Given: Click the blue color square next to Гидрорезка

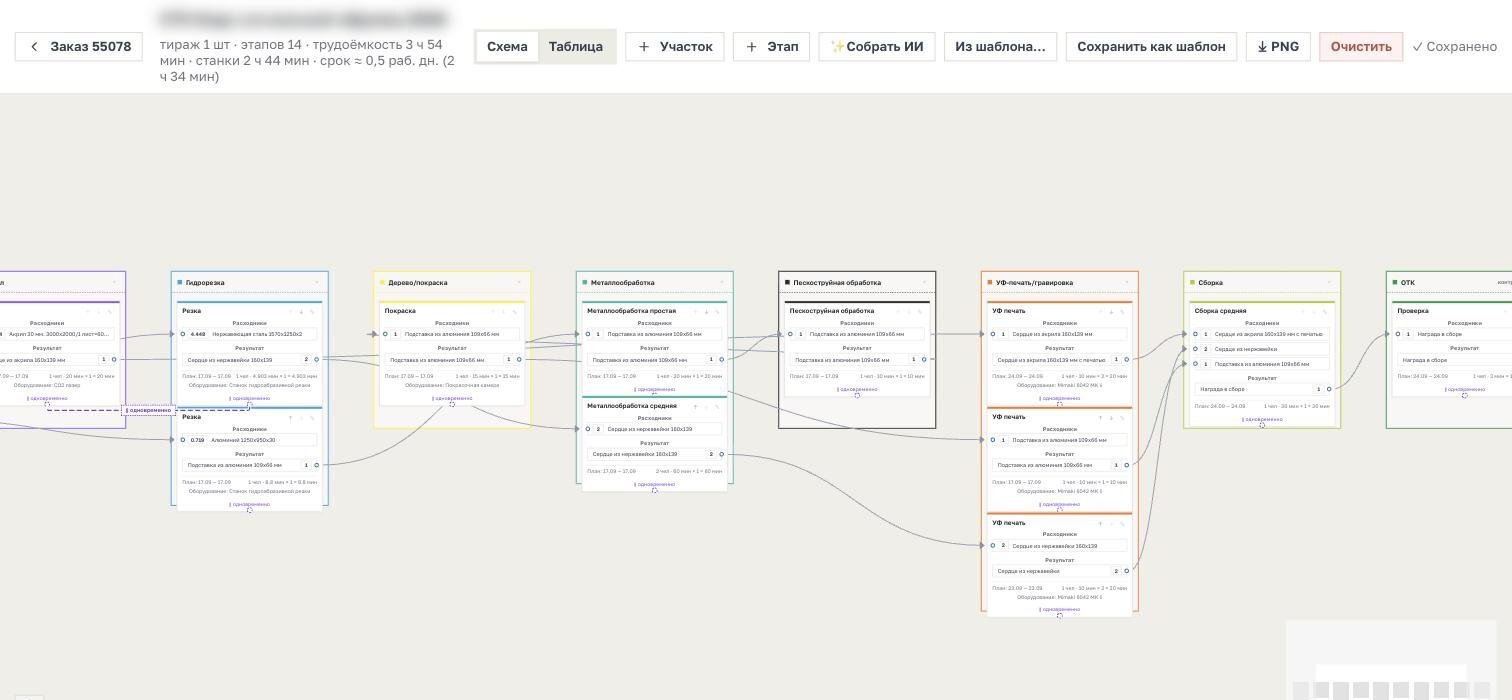Looking at the screenshot, I should [180, 283].
